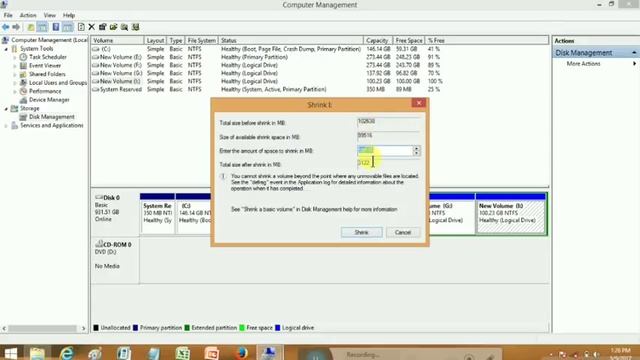640x360 pixels.
Task: Open Internet Explorer from the taskbar
Action: [66, 353]
